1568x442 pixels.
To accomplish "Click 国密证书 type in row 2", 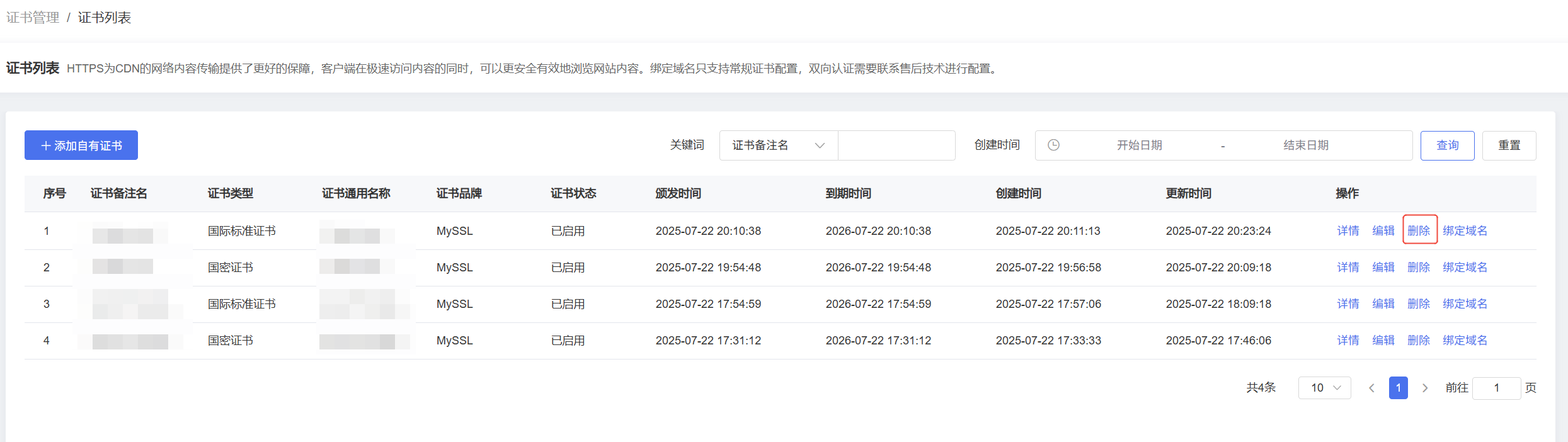I will click(231, 268).
